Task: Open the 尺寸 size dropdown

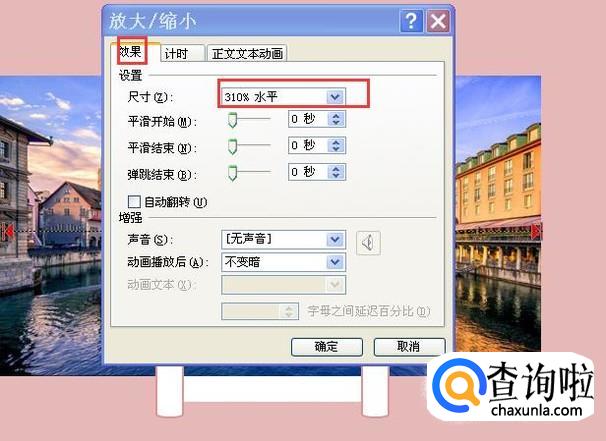Action: tap(335, 97)
